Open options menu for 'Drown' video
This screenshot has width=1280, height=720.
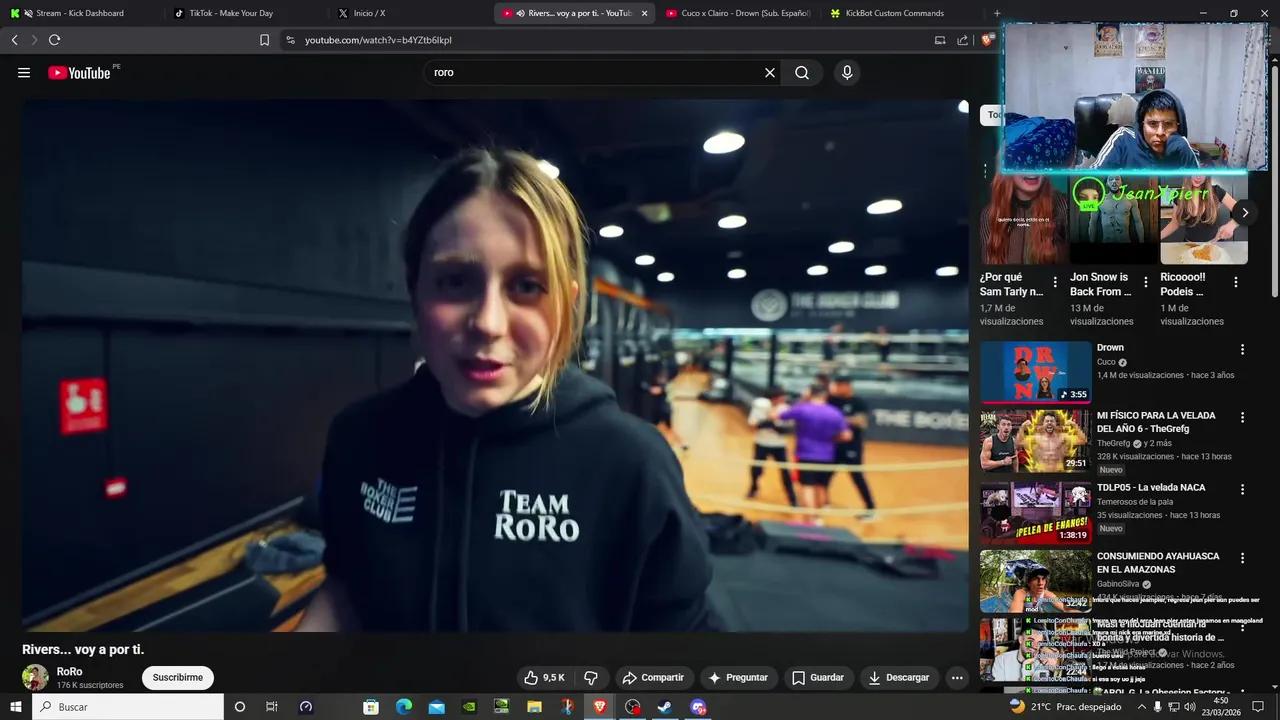(x=1243, y=350)
